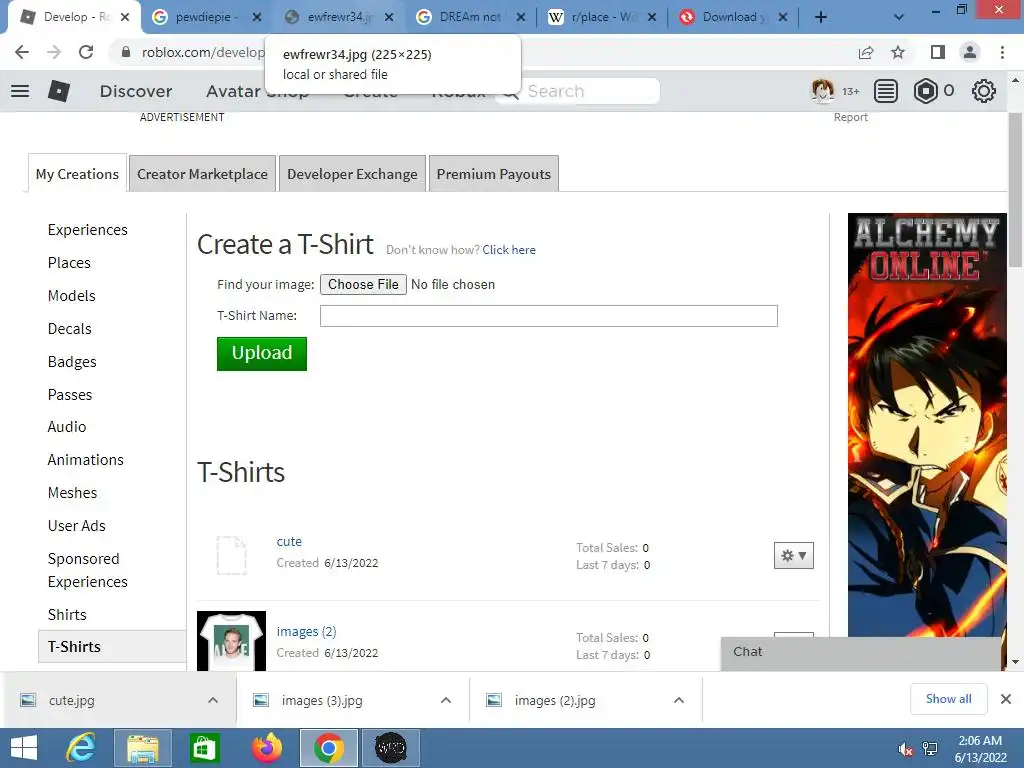Select Audio in the sidebar
The width and height of the screenshot is (1024, 768).
tap(67, 426)
